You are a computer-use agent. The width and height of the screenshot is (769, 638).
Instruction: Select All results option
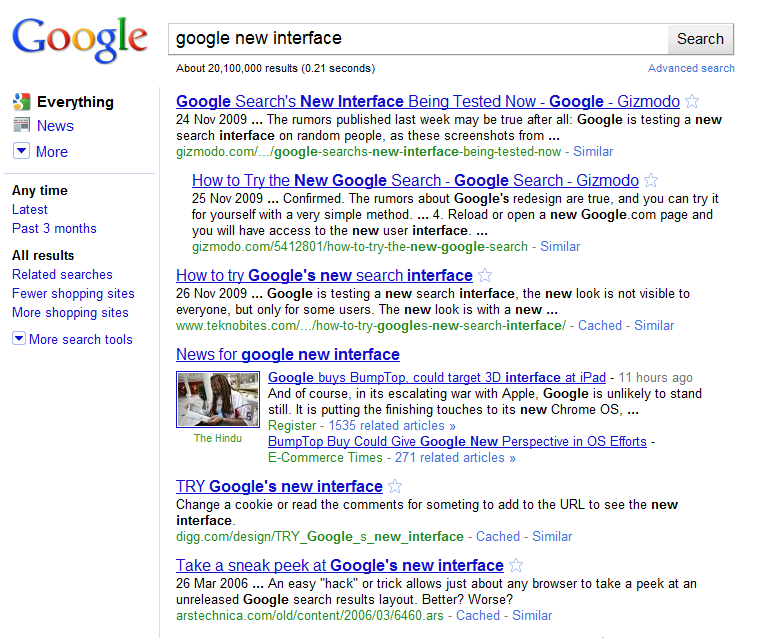pyautogui.click(x=43, y=255)
